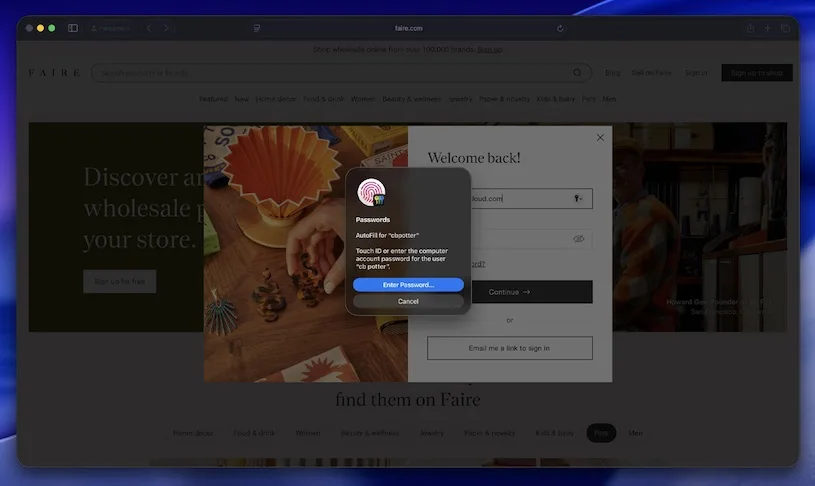815x486 pixels.
Task: Click the Sign in link
Action: point(696,73)
